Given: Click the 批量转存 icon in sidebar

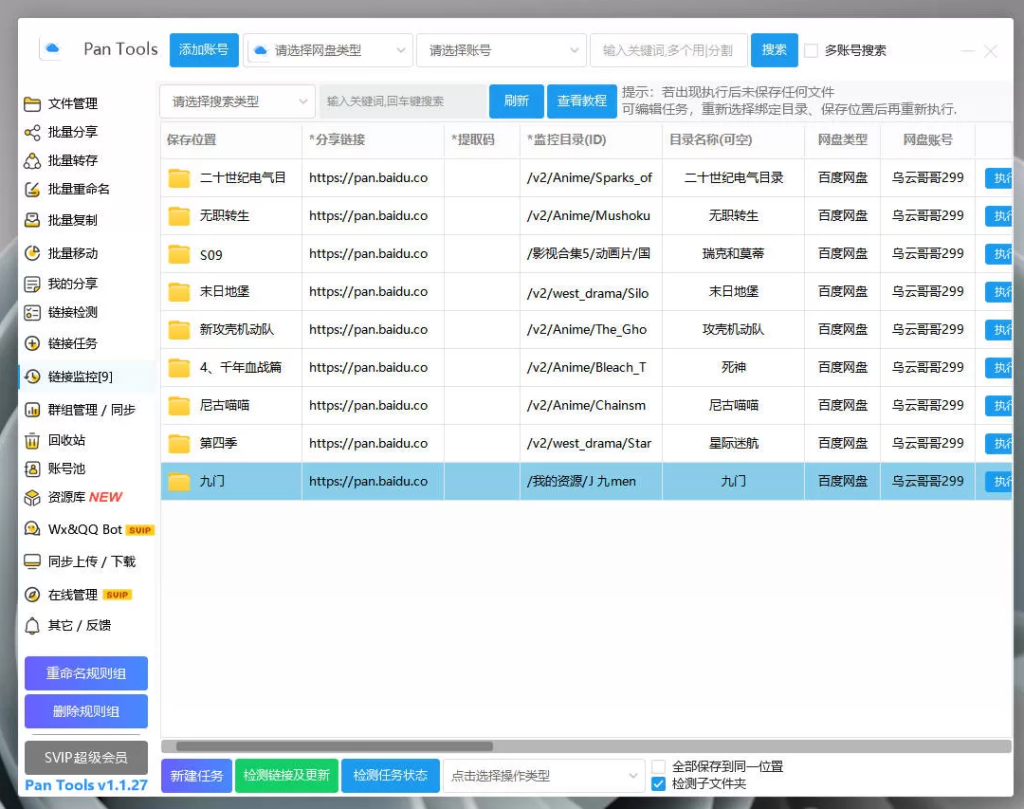Looking at the screenshot, I should coord(32,161).
